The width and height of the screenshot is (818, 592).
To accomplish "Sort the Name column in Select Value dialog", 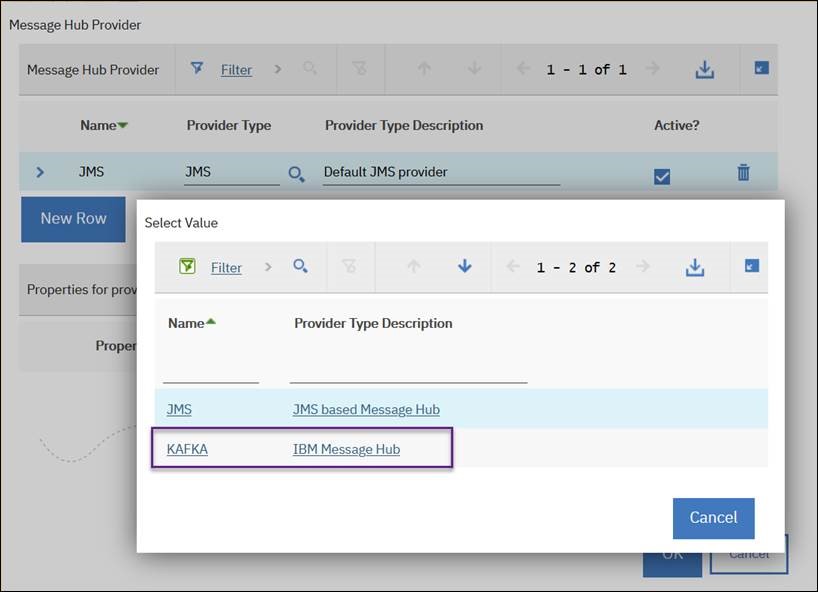I will (x=191, y=323).
